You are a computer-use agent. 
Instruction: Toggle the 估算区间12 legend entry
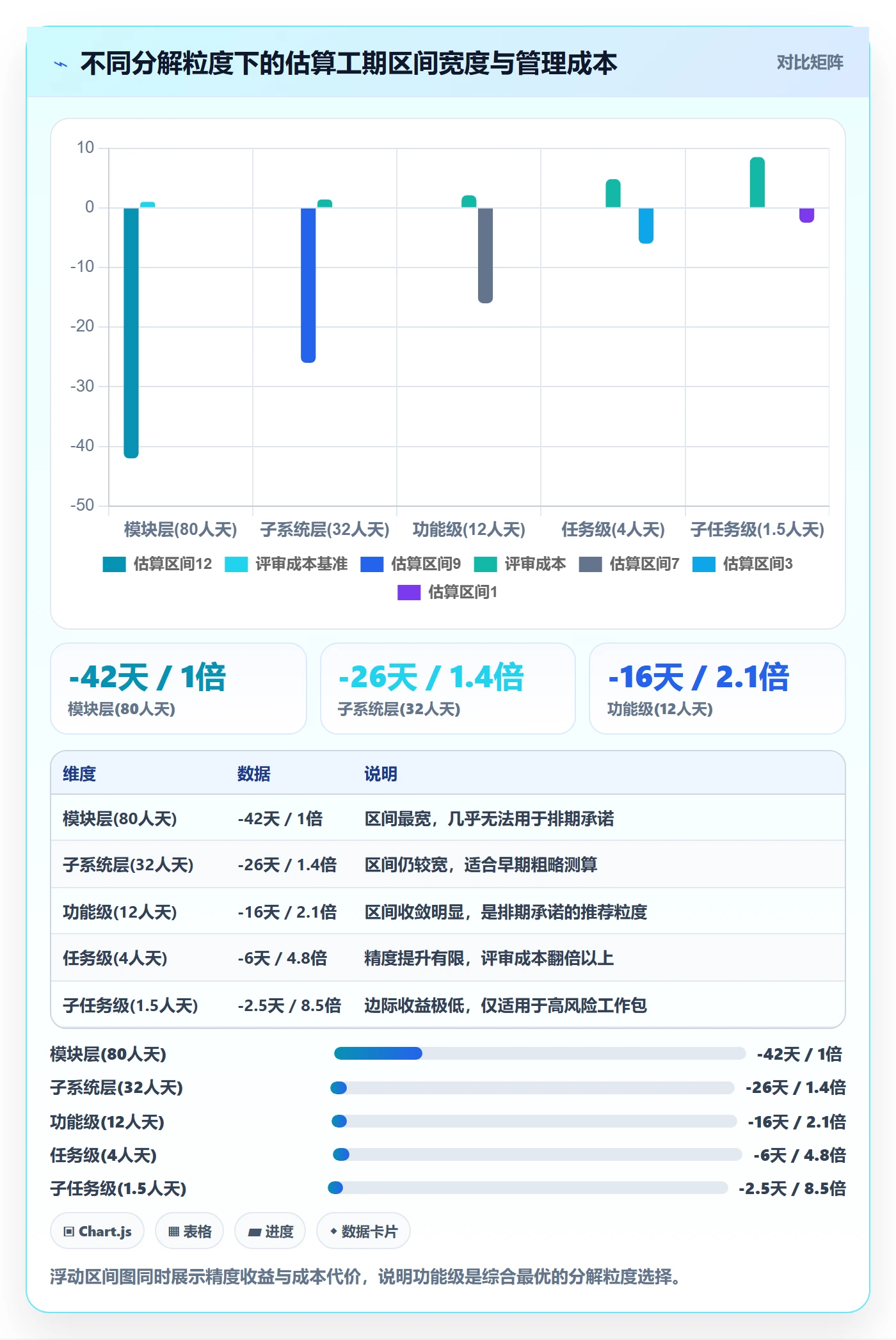157,564
